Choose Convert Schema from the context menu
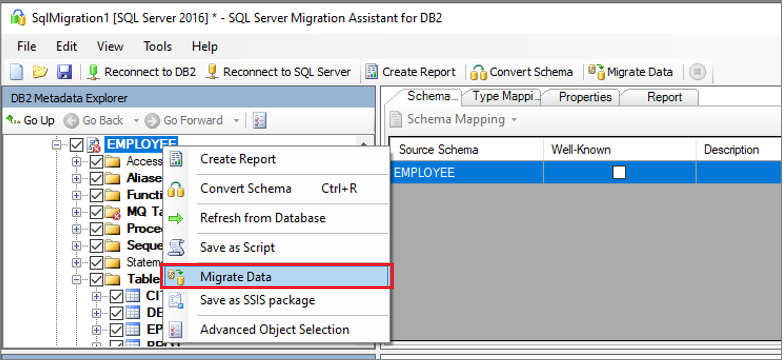 point(276,189)
